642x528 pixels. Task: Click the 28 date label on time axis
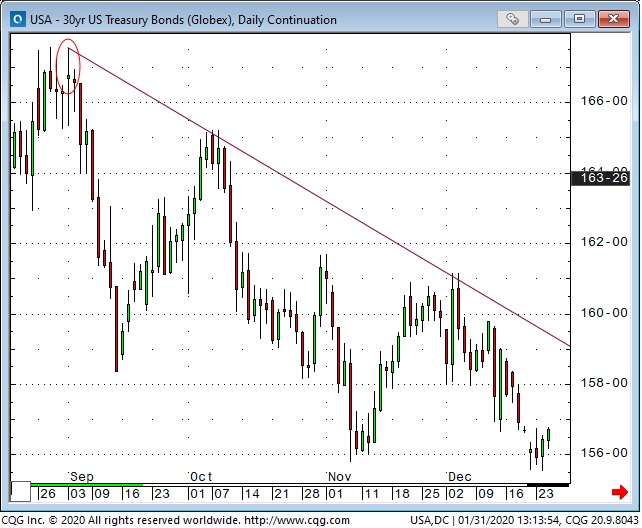[x=311, y=494]
